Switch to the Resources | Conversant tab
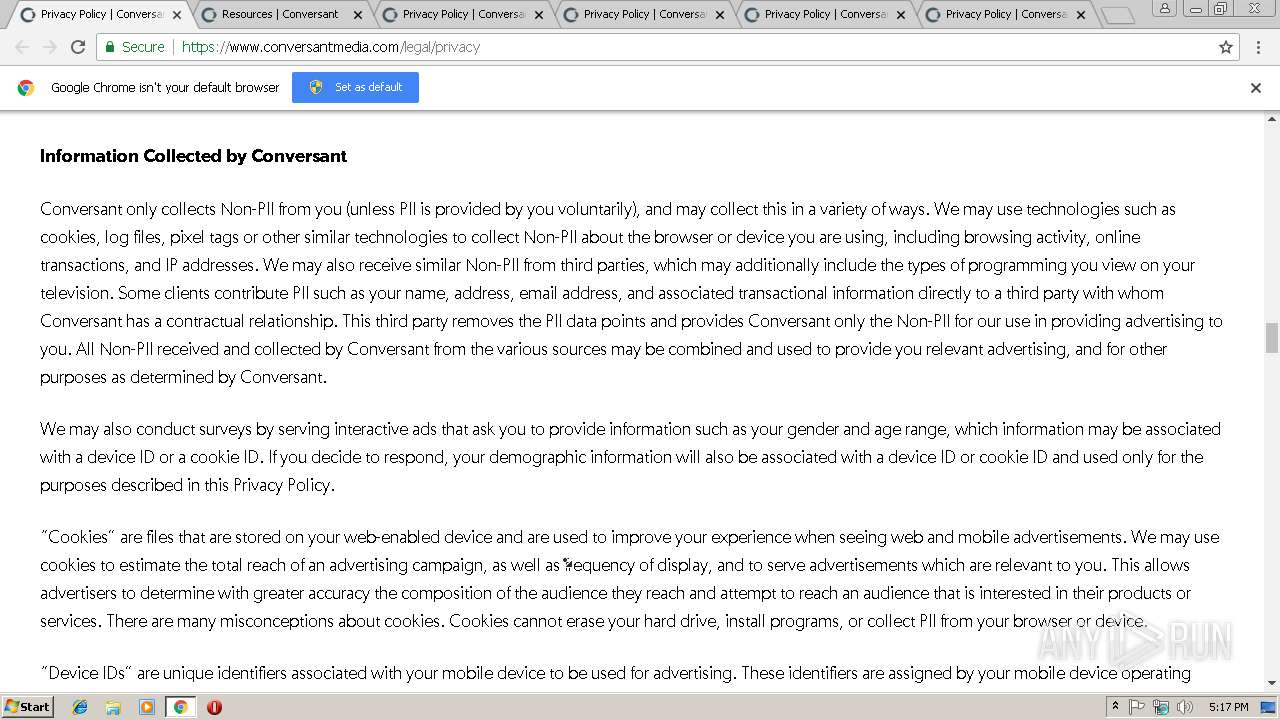This screenshot has height=720, width=1280. point(280,14)
